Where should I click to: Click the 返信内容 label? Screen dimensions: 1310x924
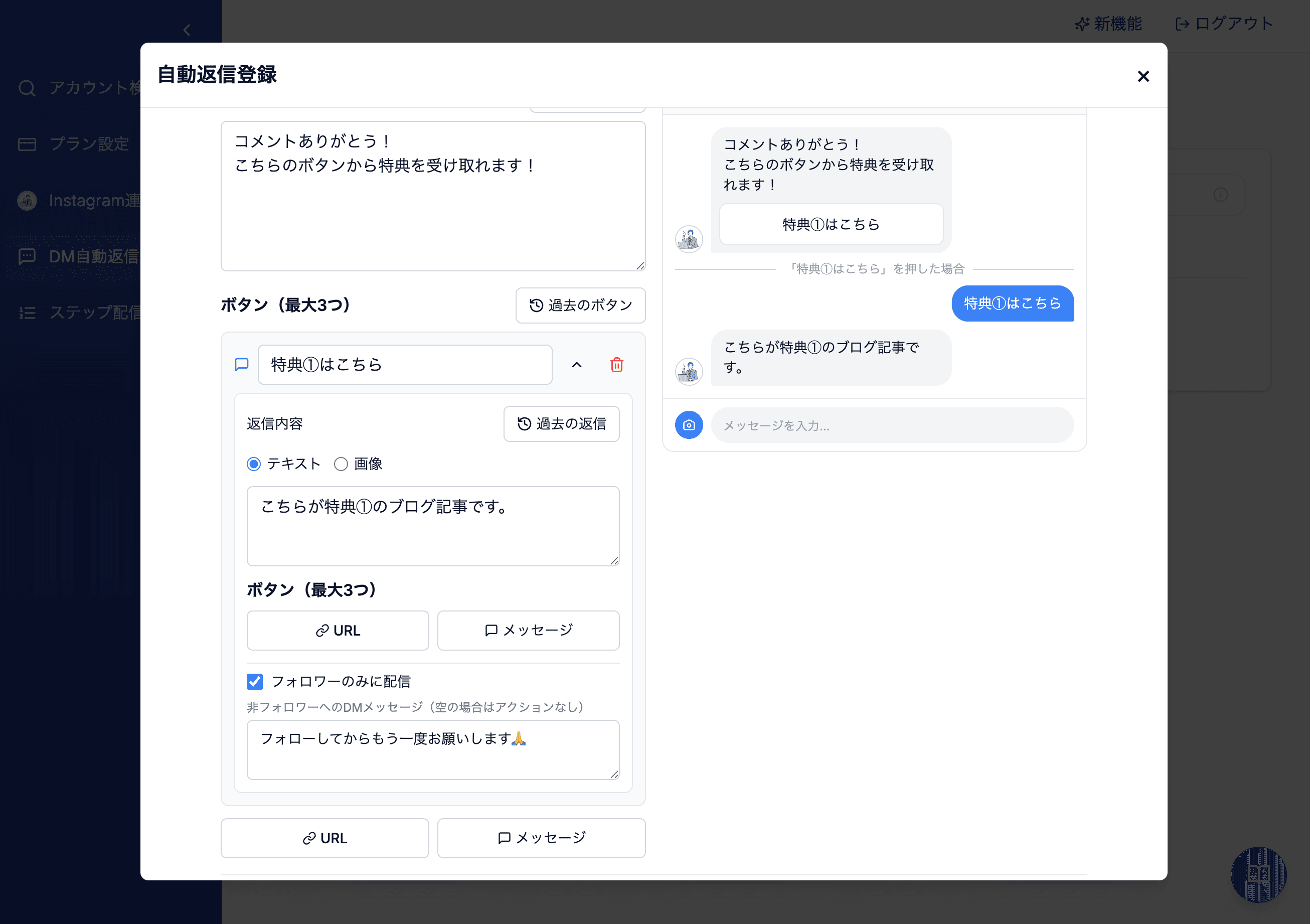(274, 423)
